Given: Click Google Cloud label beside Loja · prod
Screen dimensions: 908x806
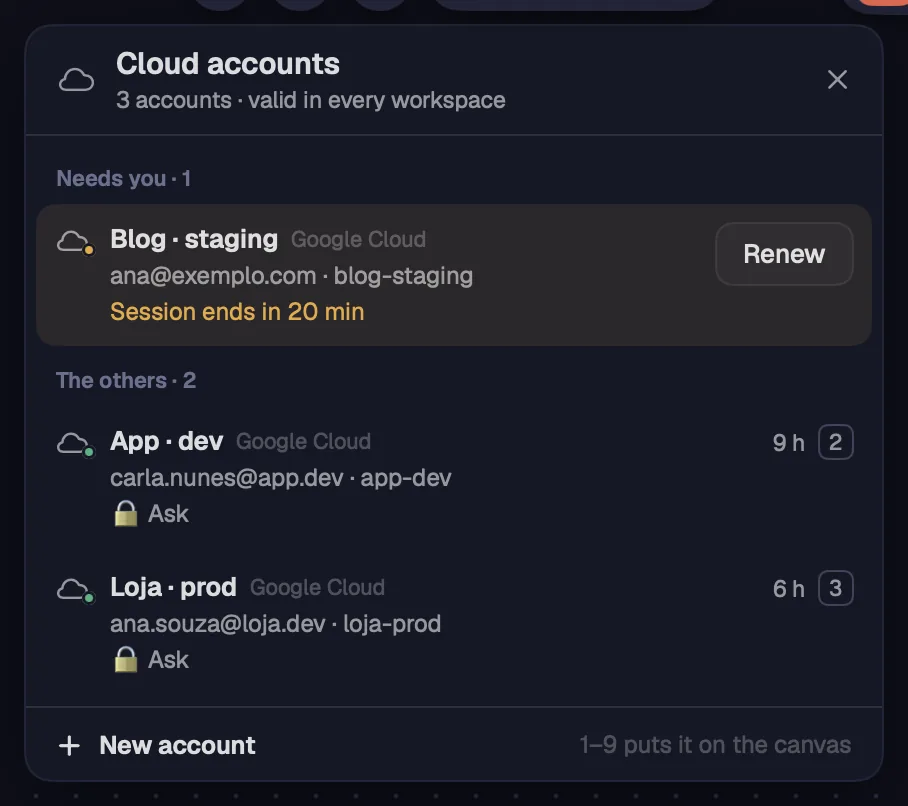Looking at the screenshot, I should (x=317, y=588).
